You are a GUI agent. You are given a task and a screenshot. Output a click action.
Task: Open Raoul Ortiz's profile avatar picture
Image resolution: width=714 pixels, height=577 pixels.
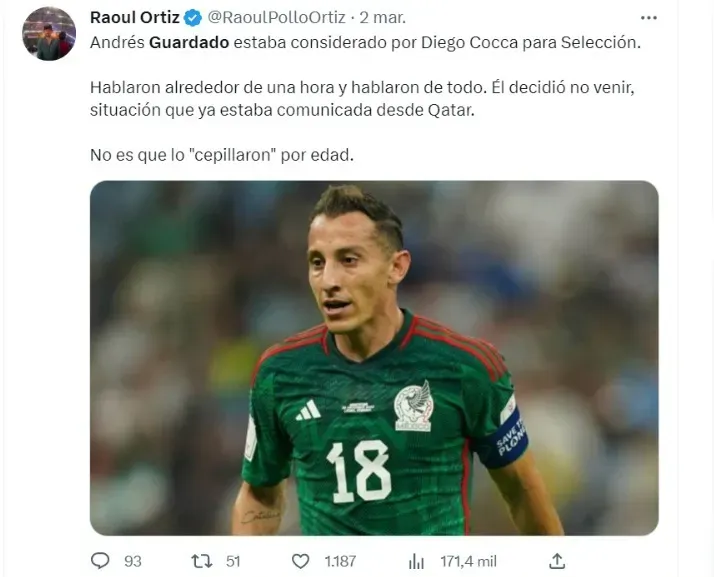pos(49,34)
